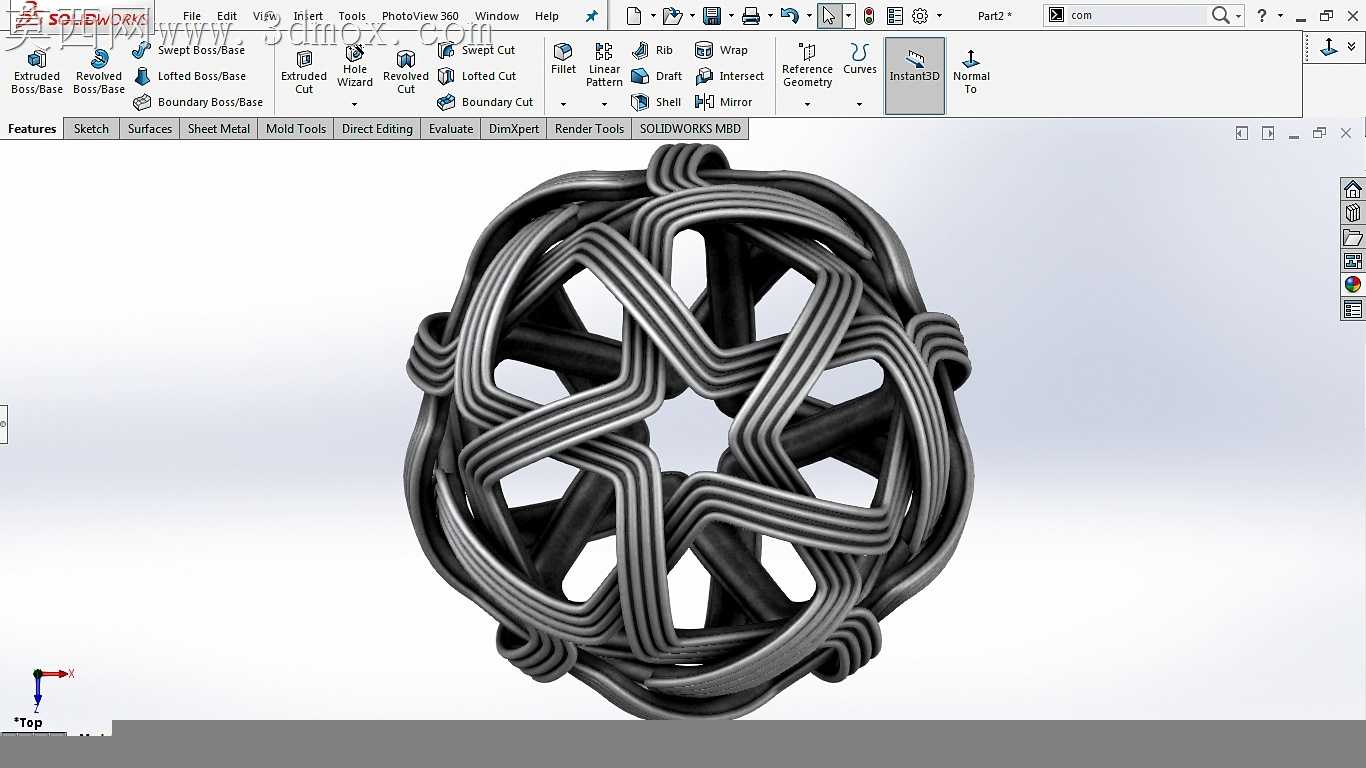Click the right panel arrow button
The height and width of the screenshot is (768, 1366).
tap(1268, 133)
